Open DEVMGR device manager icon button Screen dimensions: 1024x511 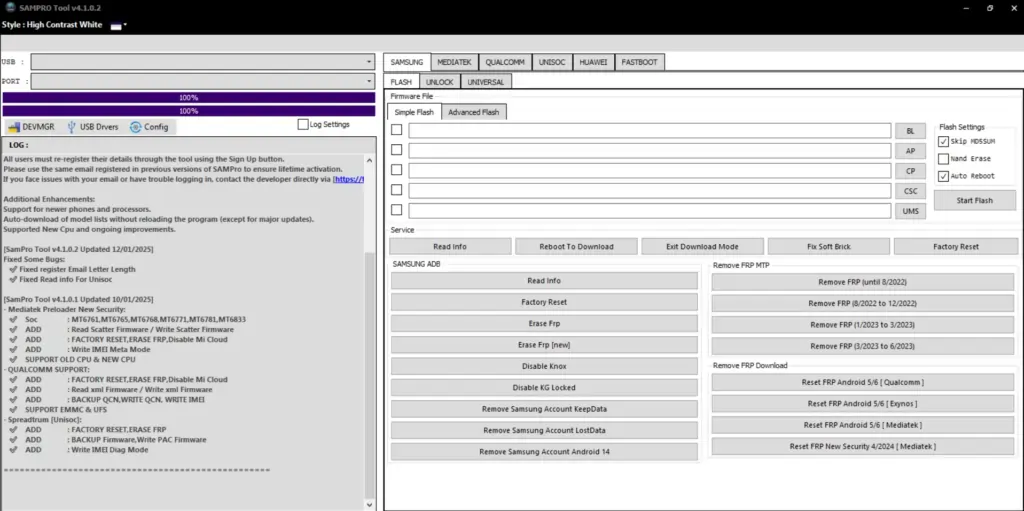[31, 127]
